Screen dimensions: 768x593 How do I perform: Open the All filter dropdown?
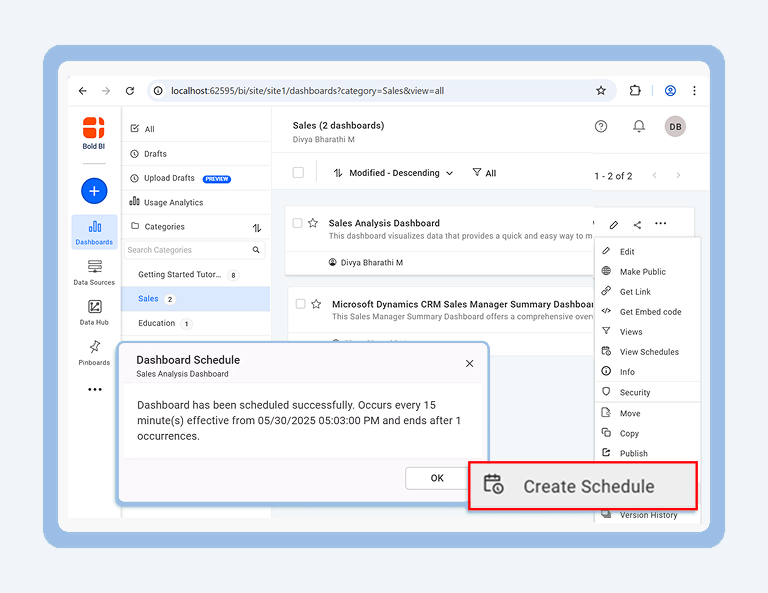(x=484, y=173)
